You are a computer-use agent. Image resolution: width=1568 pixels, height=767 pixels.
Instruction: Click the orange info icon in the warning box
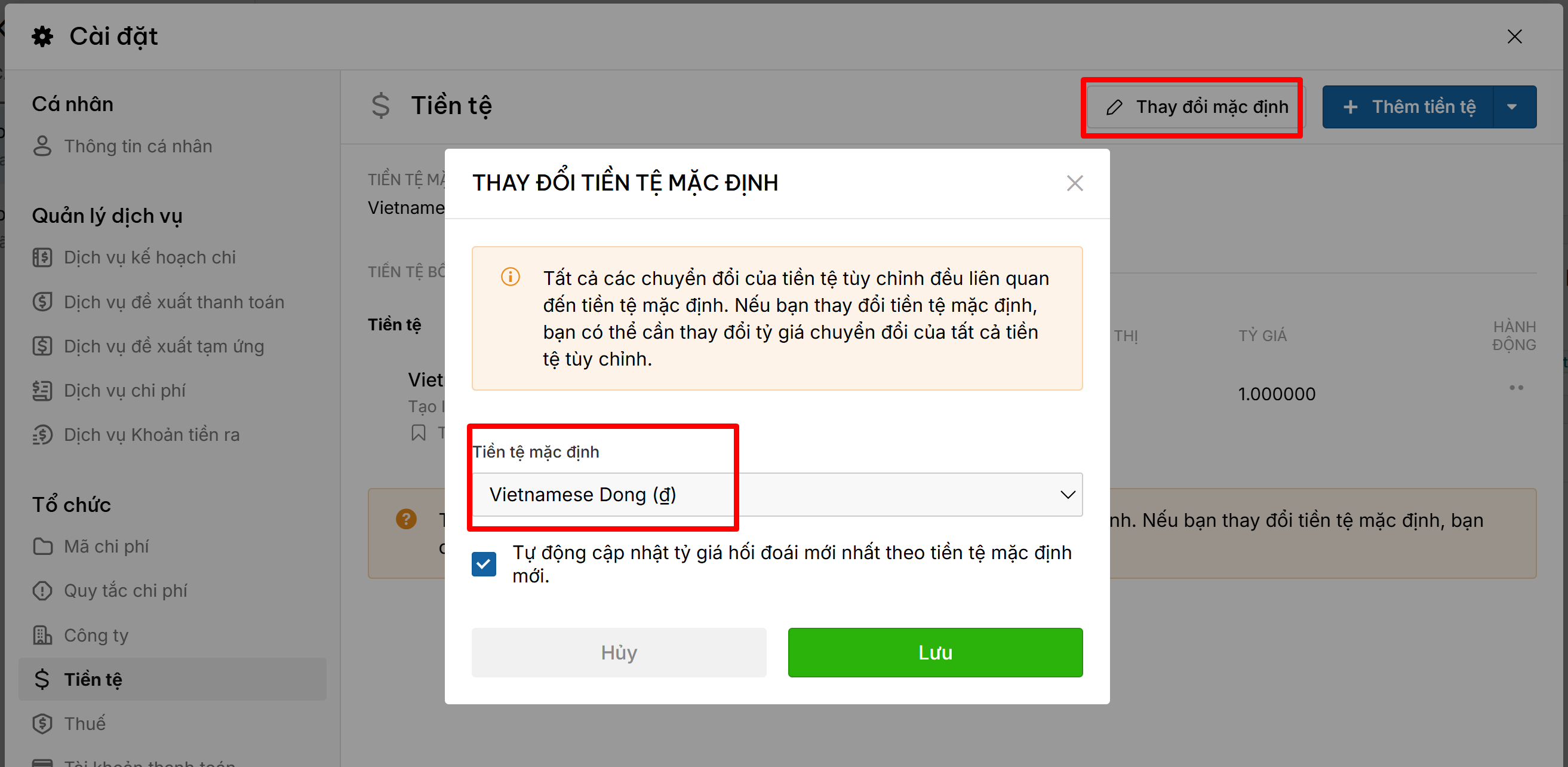(510, 277)
